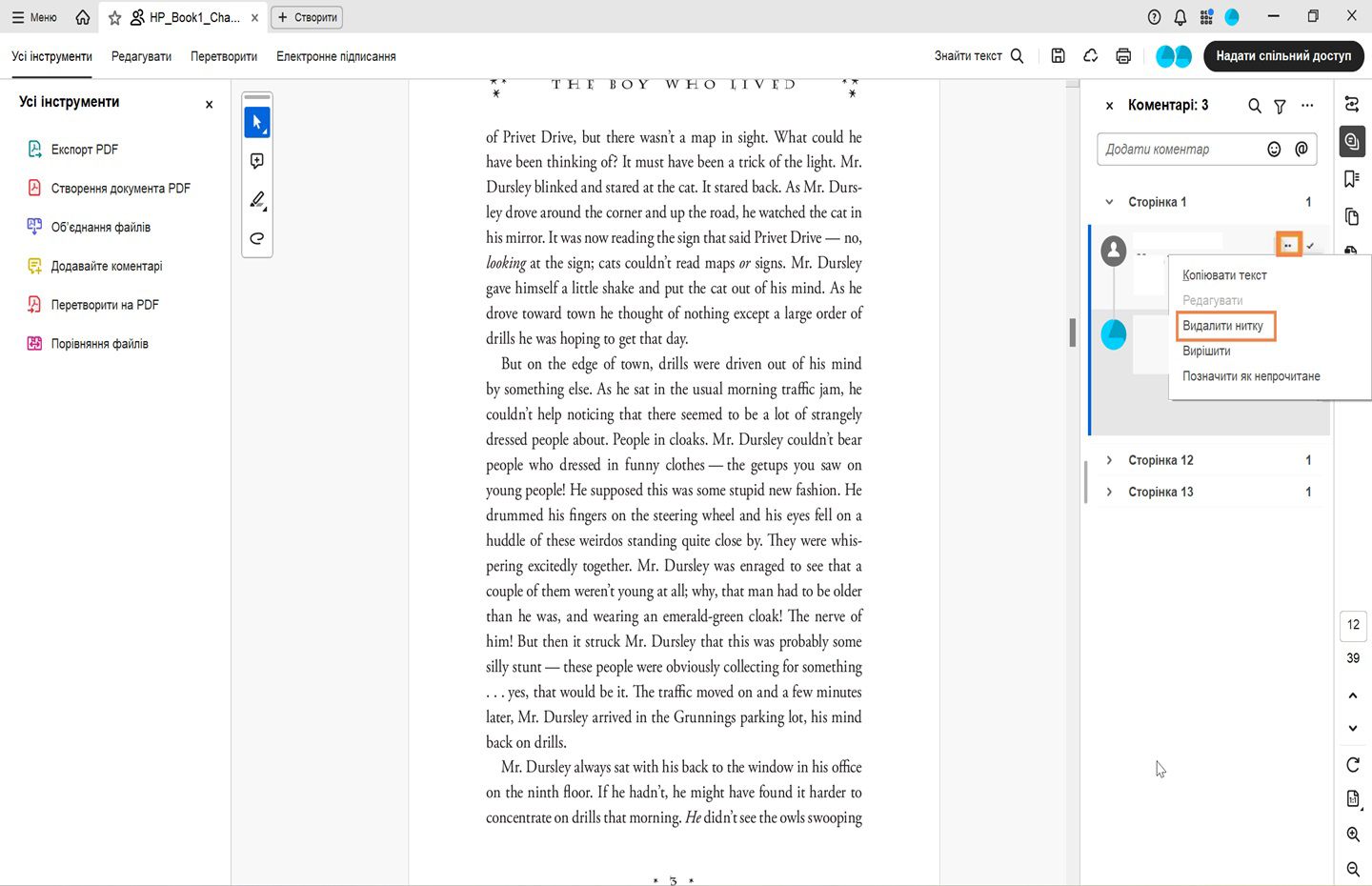Switch to Усі інструменти tab

(51, 56)
